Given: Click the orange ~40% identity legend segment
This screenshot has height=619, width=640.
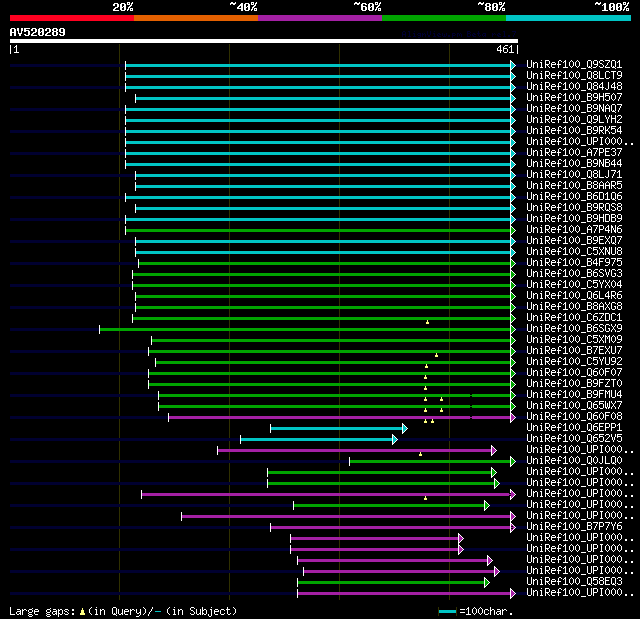Looking at the screenshot, I should [196, 18].
